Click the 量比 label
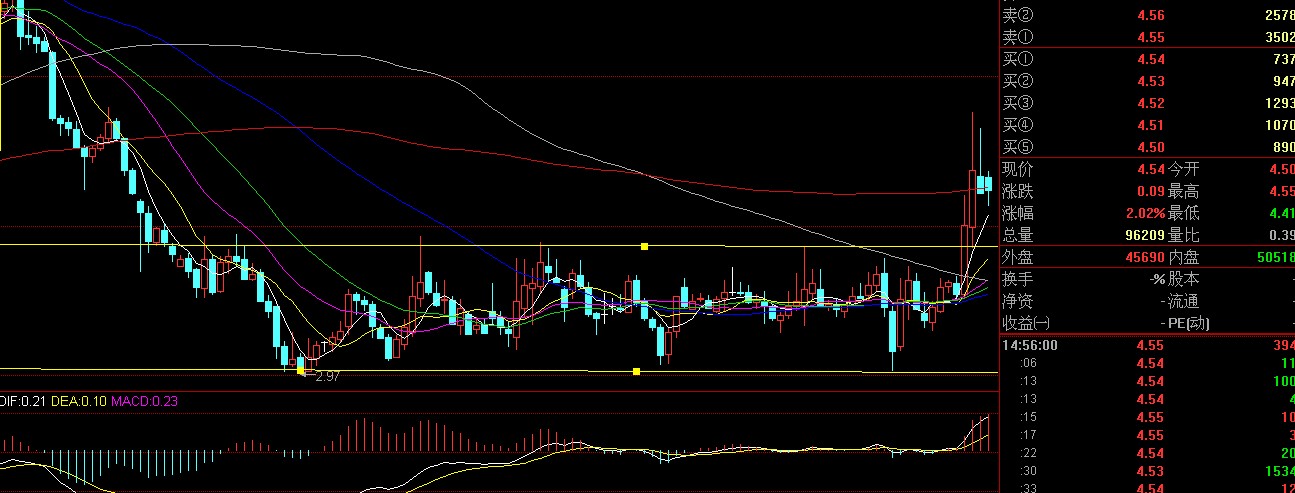1295x493 pixels. point(1183,235)
